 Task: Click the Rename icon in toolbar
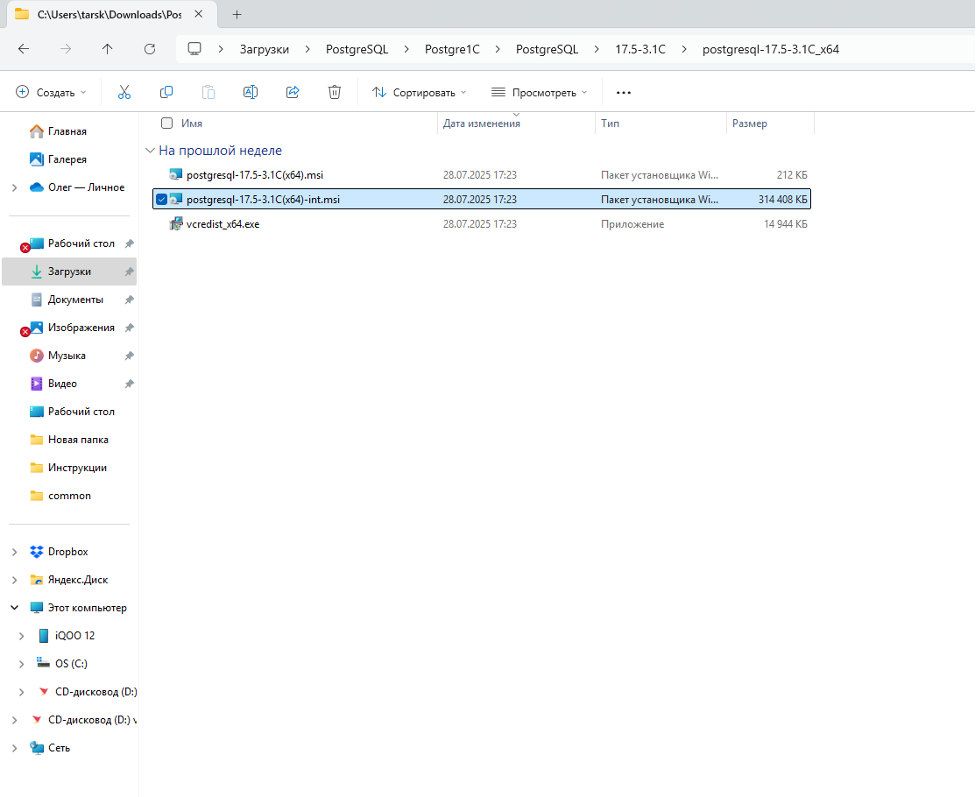pyautogui.click(x=250, y=92)
